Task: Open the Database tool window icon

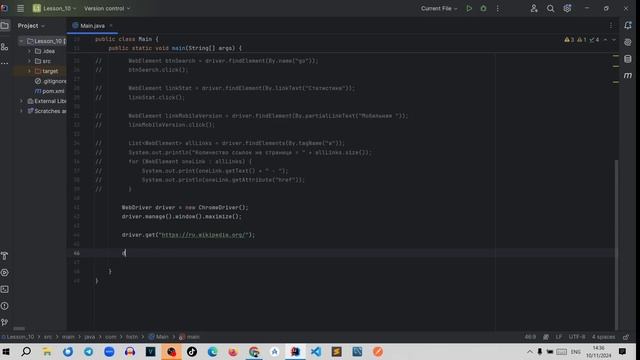Action: 628,59
